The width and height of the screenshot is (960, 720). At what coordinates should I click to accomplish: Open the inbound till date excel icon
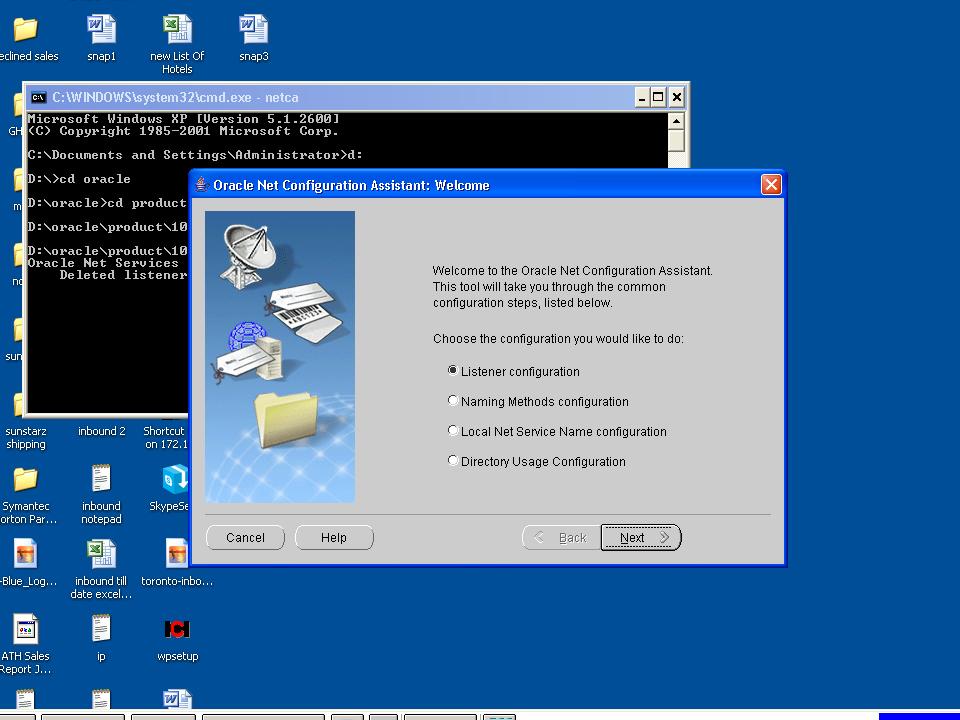tap(101, 553)
